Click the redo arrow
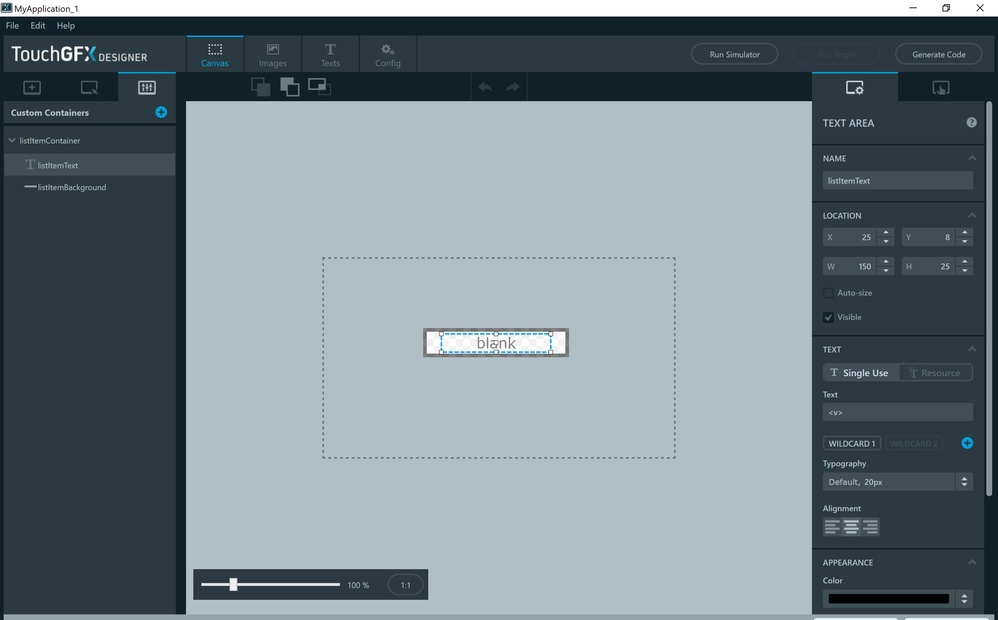This screenshot has height=620, width=998. click(513, 87)
